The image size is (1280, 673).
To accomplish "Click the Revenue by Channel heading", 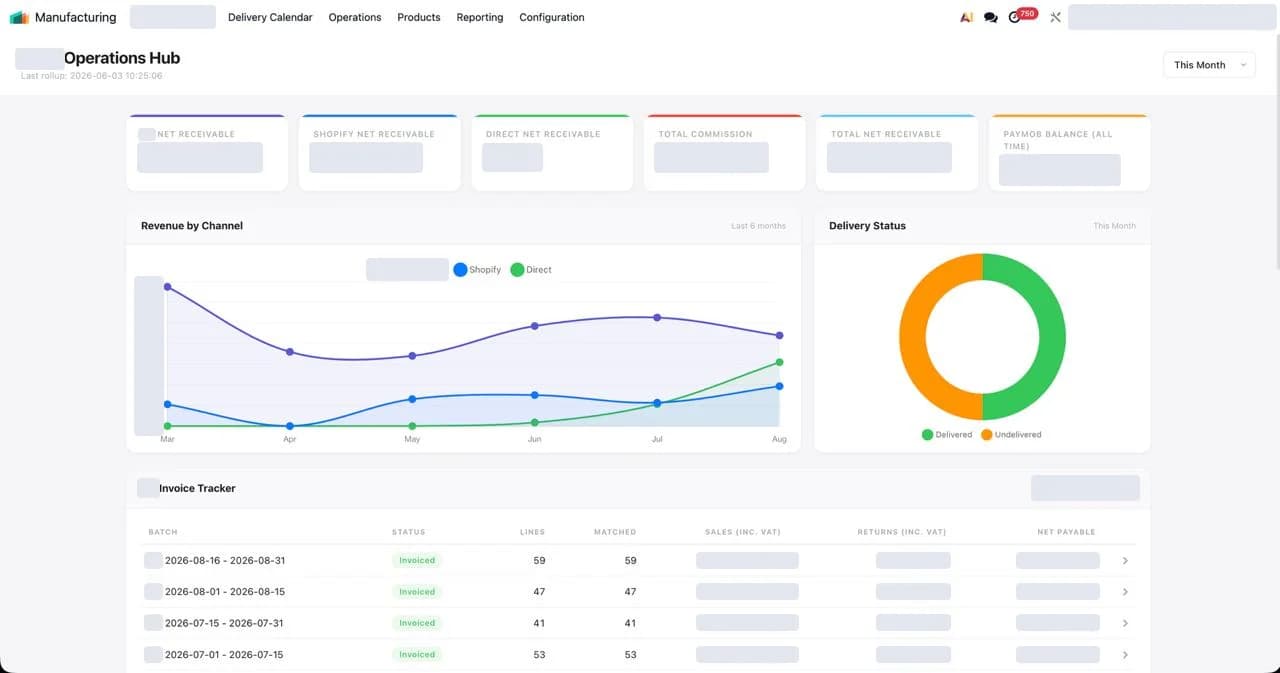I will click(192, 226).
